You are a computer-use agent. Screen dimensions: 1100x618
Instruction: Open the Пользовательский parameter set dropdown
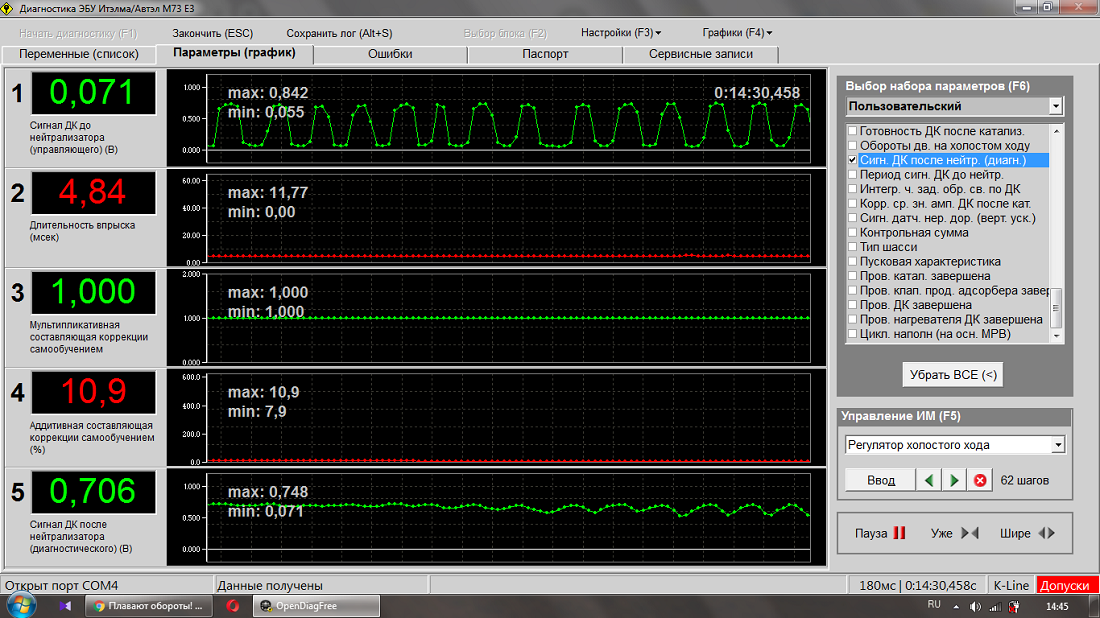coord(1056,106)
